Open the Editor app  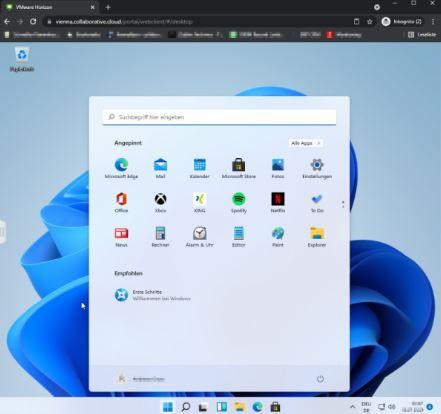(x=239, y=237)
